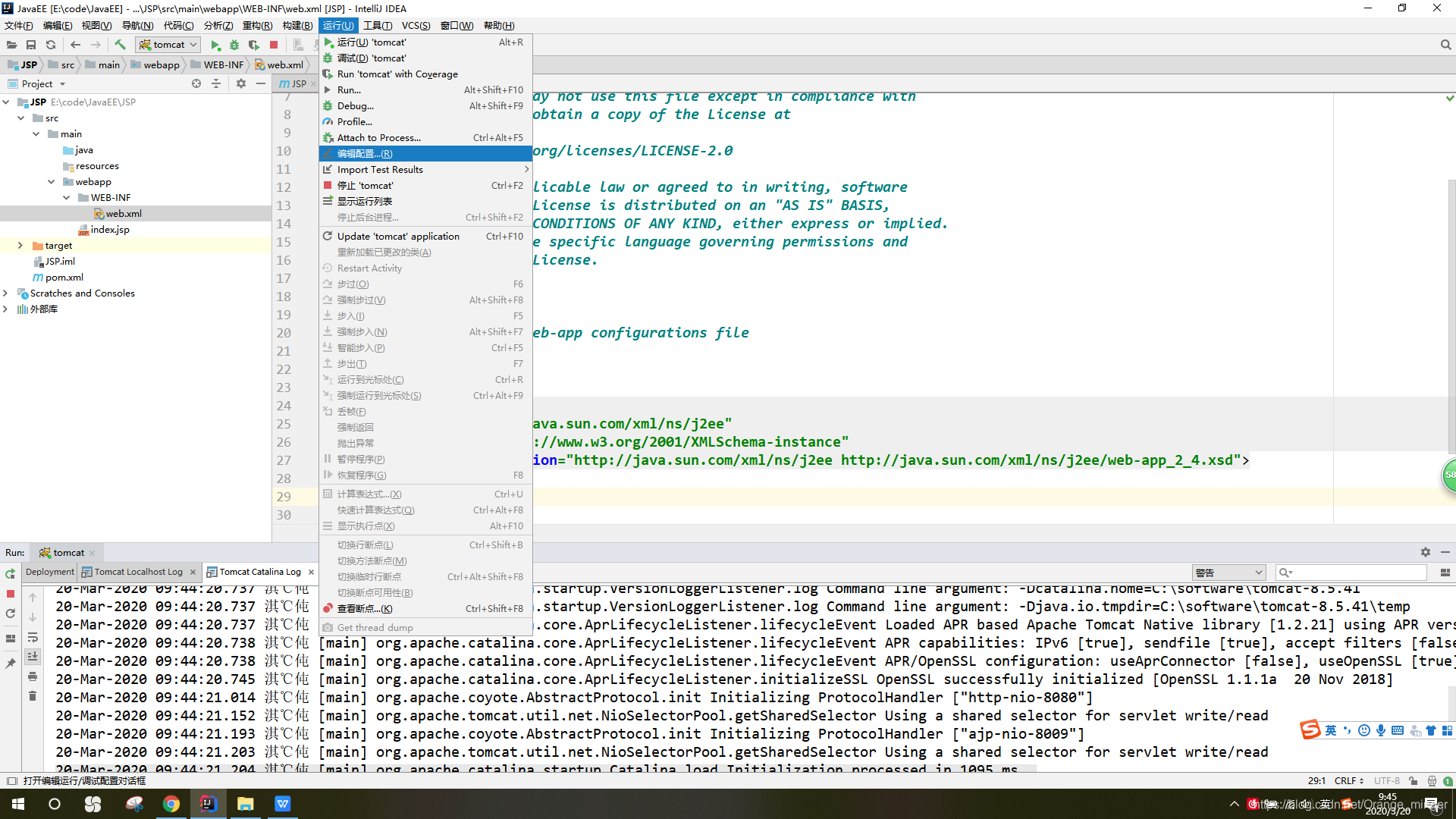Viewport: 1456px width, 819px height.
Task: Collapse the WEB-INF folder node
Action: coord(66,198)
